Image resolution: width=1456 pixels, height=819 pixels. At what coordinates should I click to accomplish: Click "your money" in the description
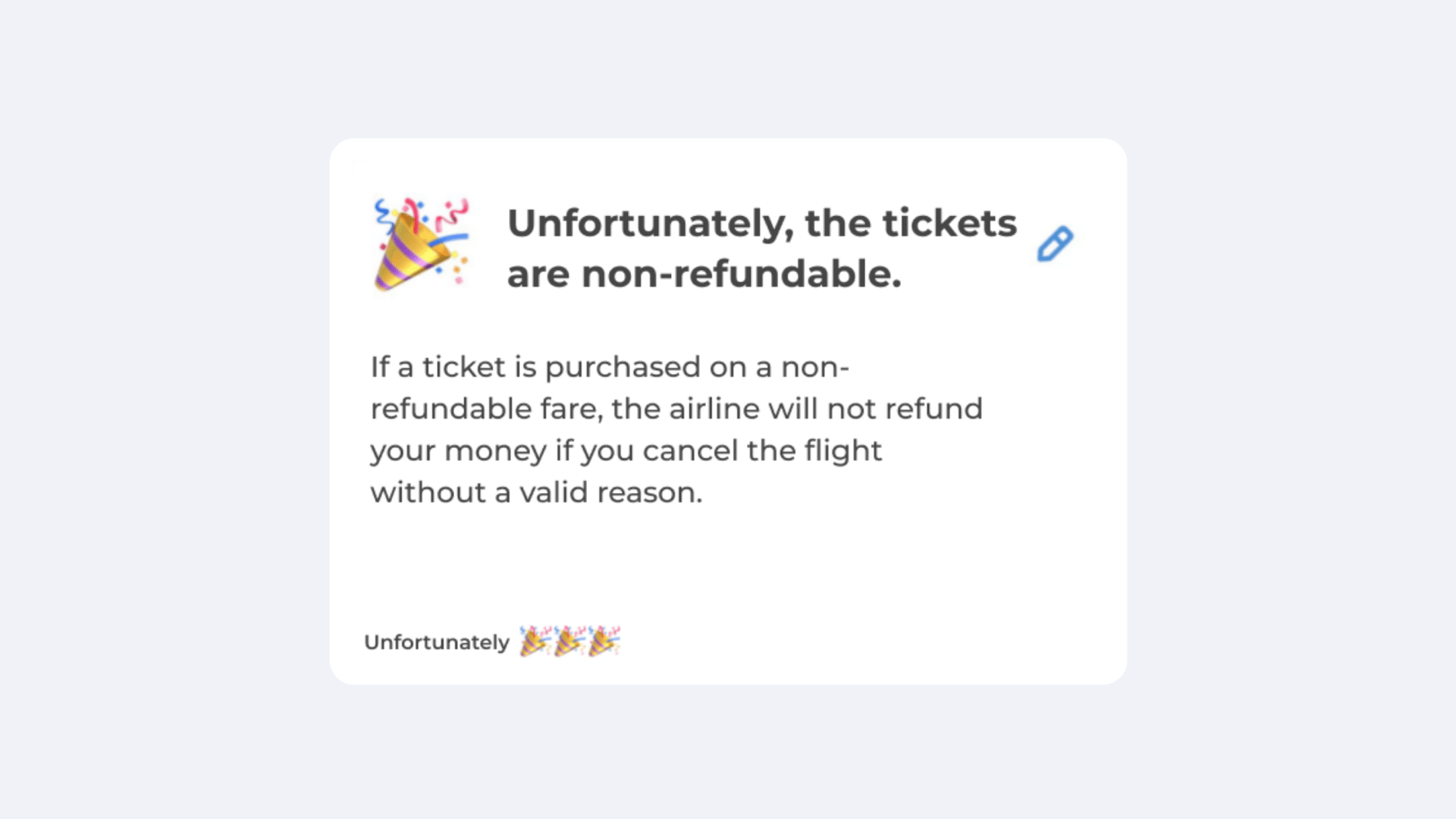(x=458, y=450)
